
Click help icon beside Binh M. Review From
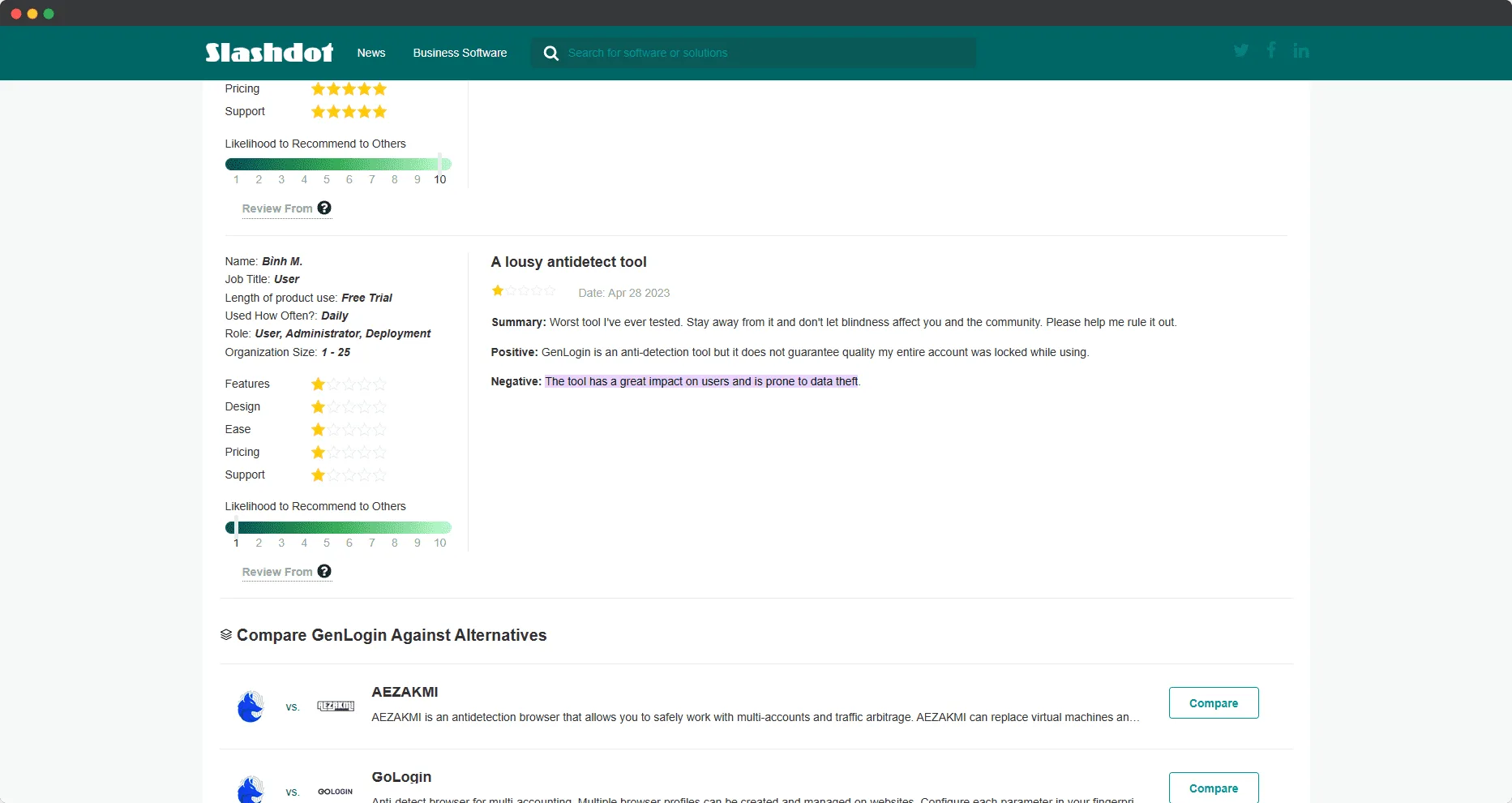point(324,571)
